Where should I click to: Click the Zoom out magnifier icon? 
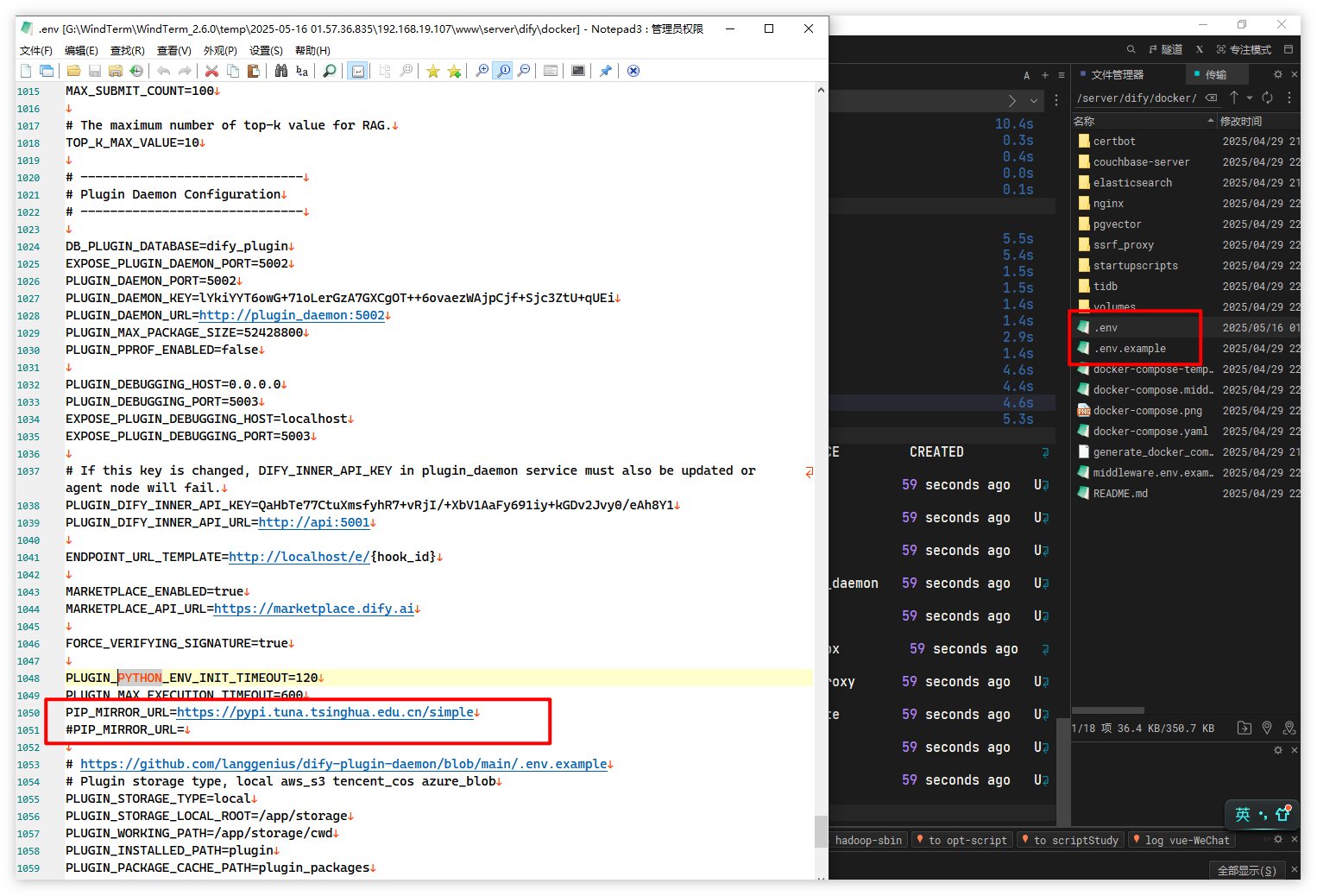(523, 71)
